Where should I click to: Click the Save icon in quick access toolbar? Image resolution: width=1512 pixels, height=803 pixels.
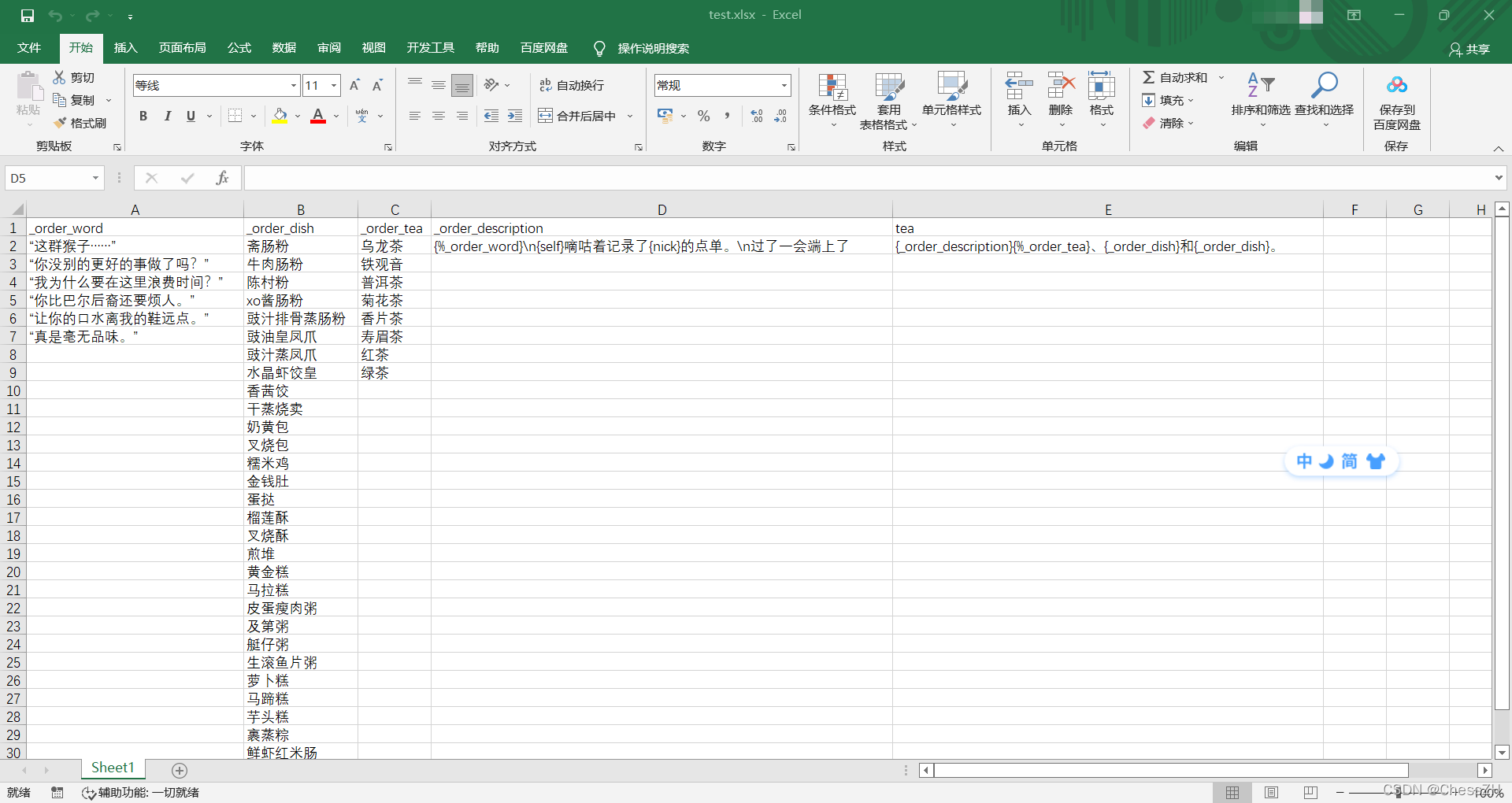pos(28,16)
